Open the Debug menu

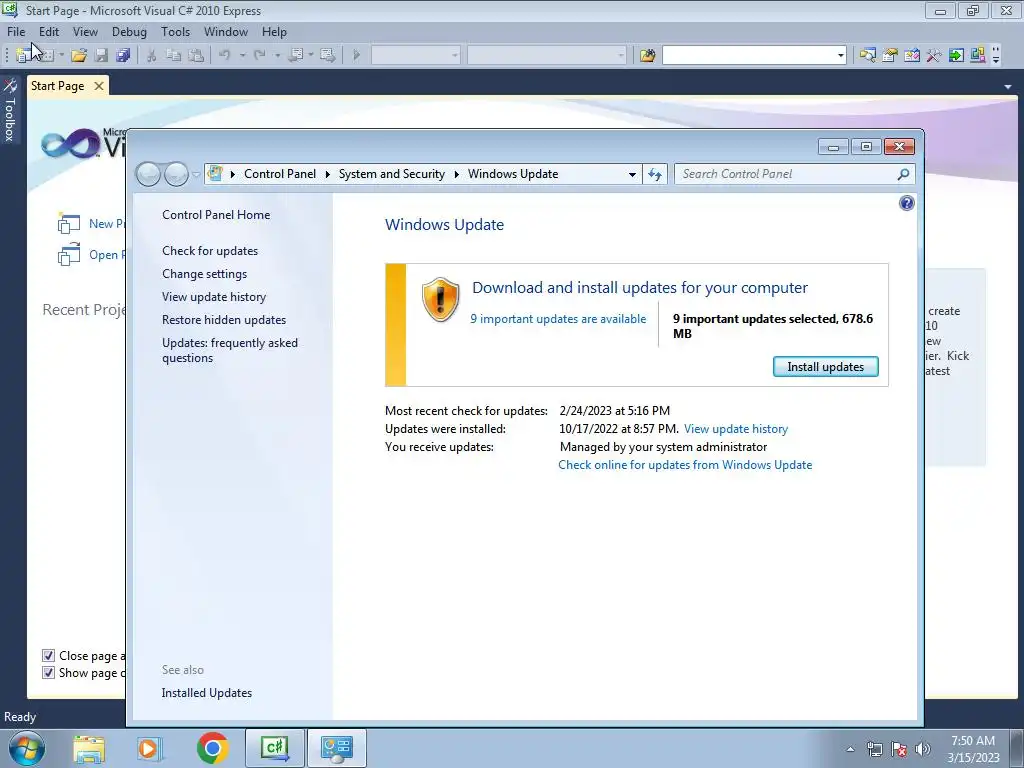[x=129, y=31]
